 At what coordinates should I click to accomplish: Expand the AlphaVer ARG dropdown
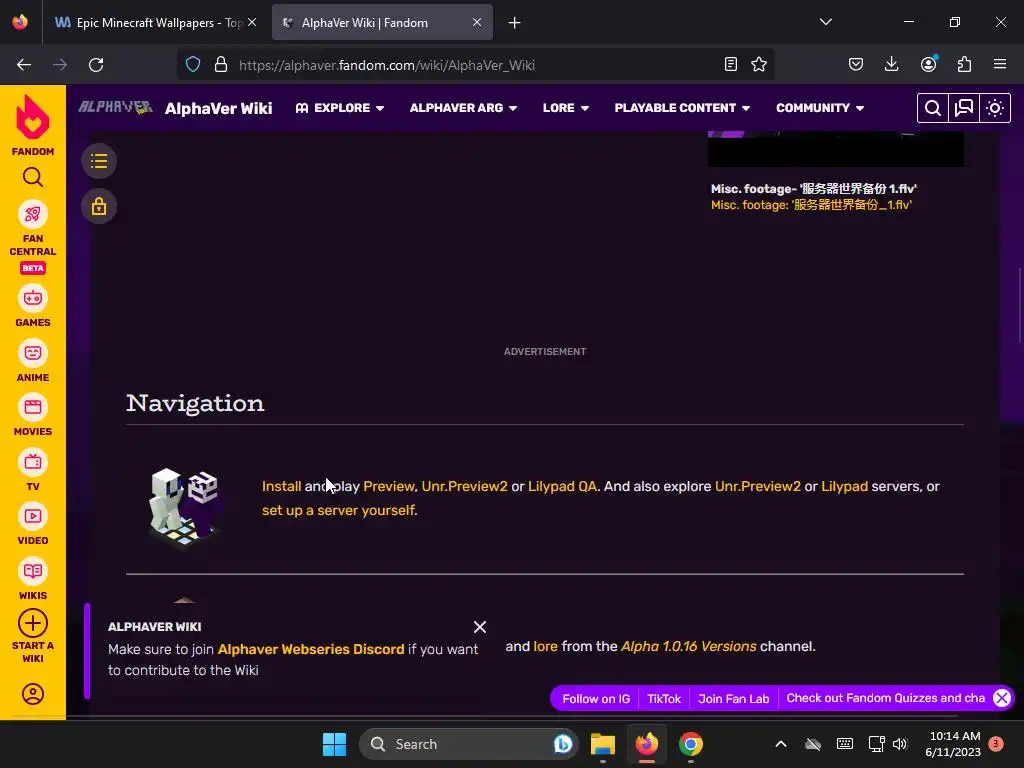coord(463,108)
